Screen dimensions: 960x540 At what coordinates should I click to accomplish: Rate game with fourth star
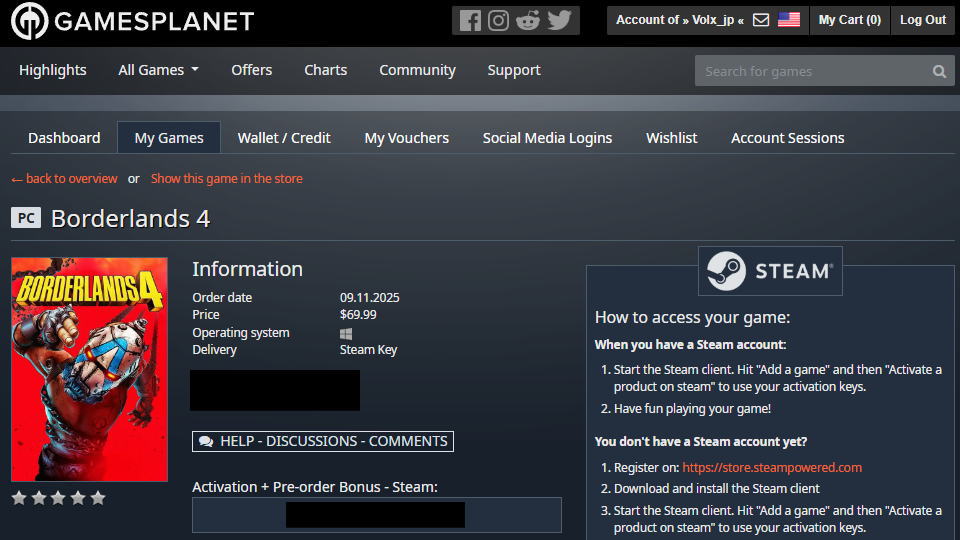click(78, 498)
